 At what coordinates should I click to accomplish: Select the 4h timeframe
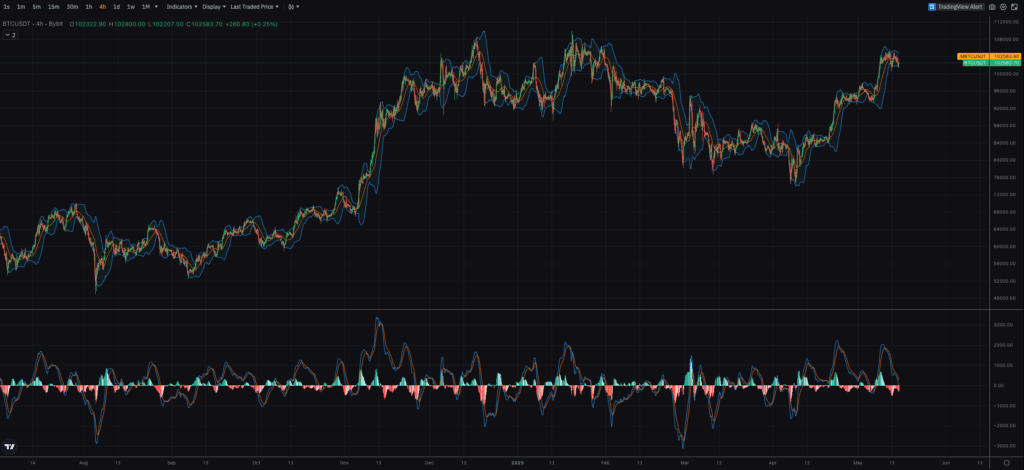102,6
